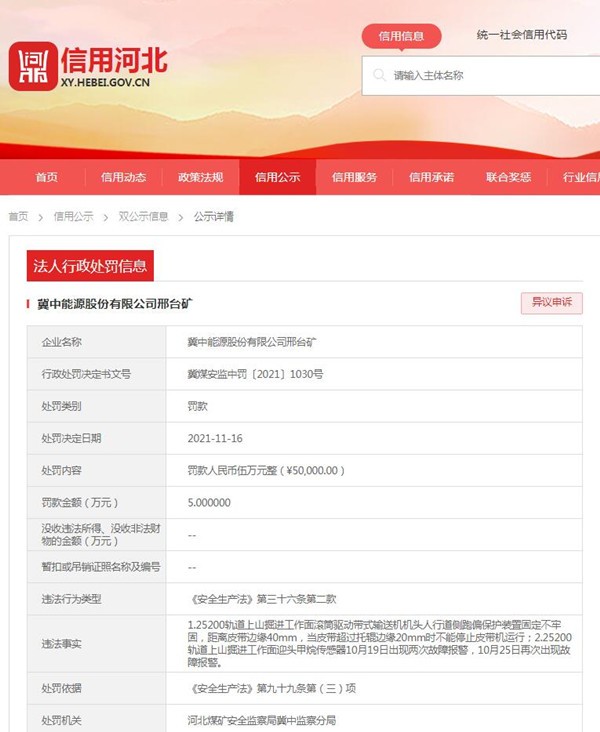Click 《安全生产法》第九十九条第（三）项 value

[x=271, y=688]
